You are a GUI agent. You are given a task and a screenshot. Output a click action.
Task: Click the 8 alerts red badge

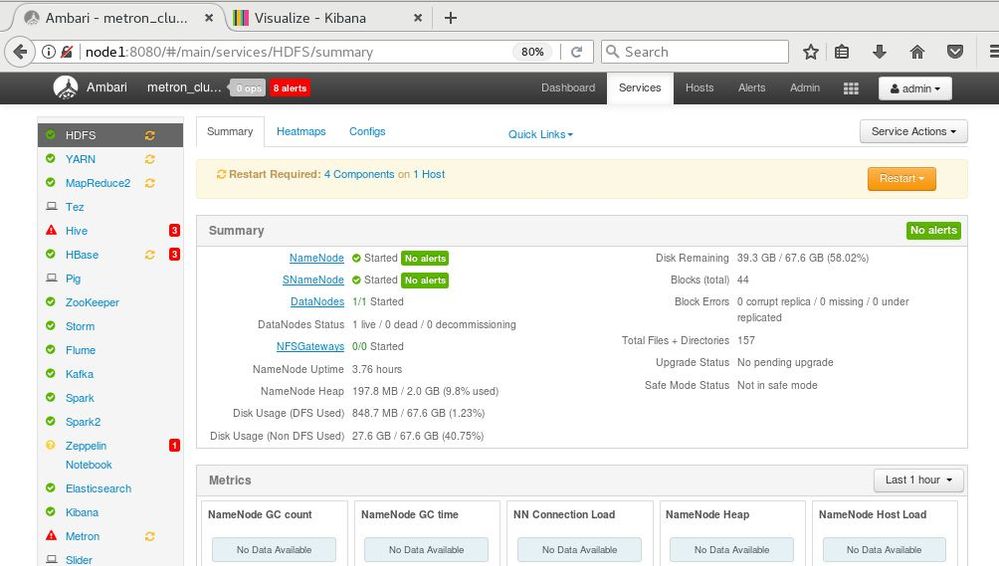tap(290, 88)
